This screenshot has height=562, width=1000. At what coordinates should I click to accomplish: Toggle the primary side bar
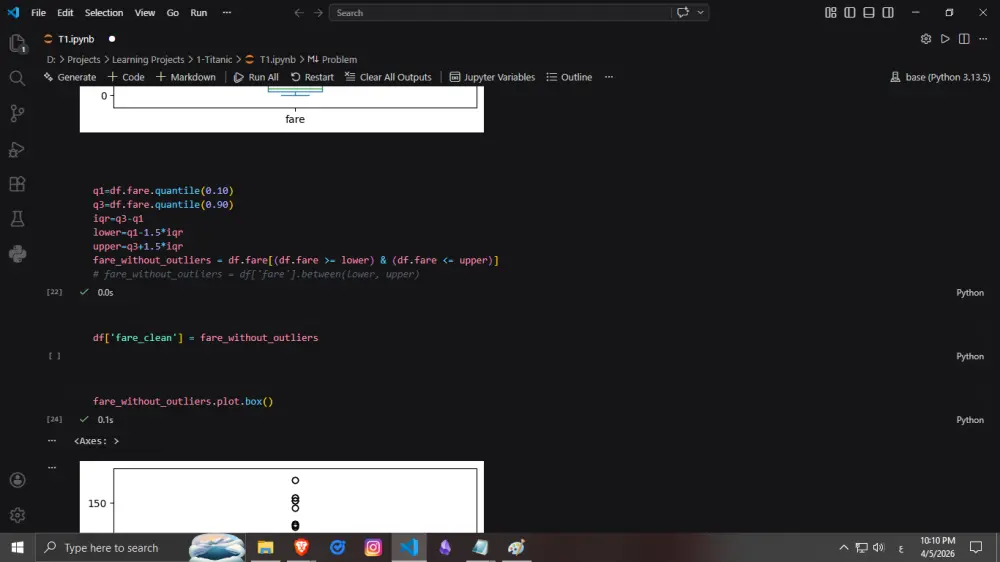(849, 13)
